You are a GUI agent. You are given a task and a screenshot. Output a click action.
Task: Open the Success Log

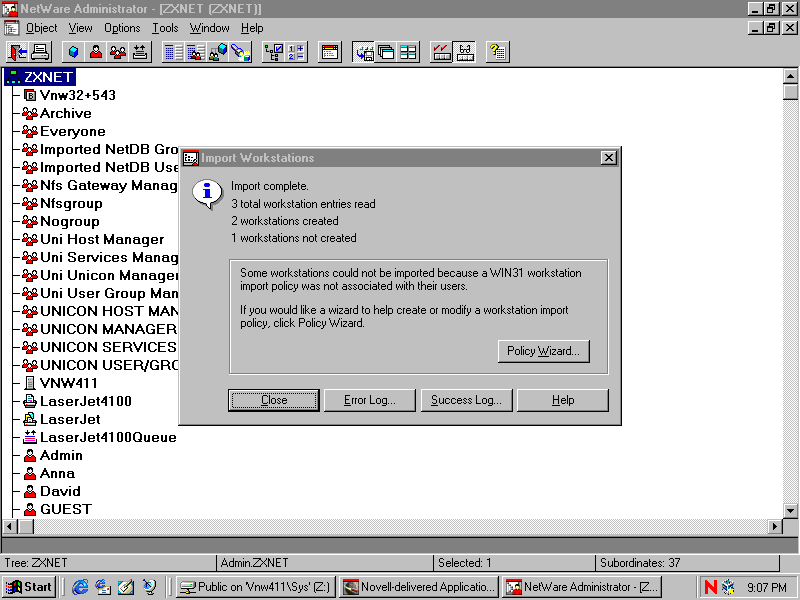[466, 400]
